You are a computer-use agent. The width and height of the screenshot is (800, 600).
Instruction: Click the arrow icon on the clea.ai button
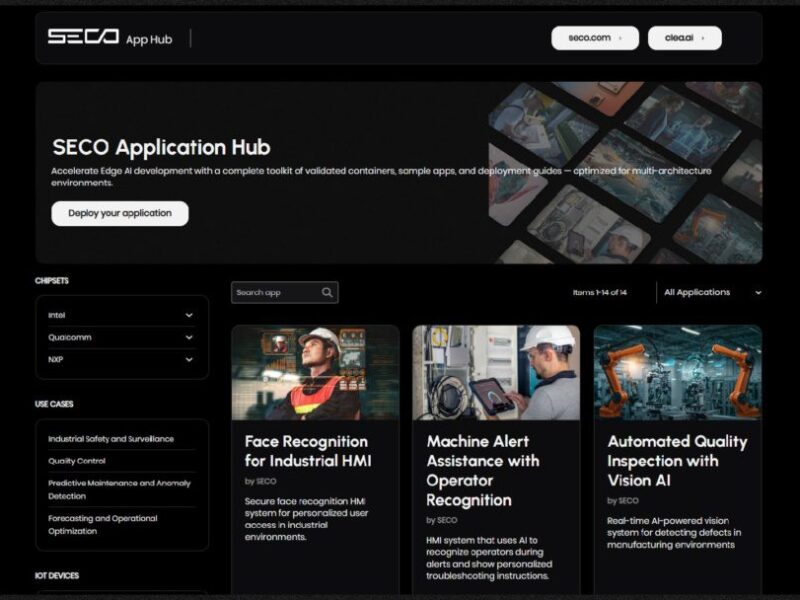pyautogui.click(x=705, y=36)
